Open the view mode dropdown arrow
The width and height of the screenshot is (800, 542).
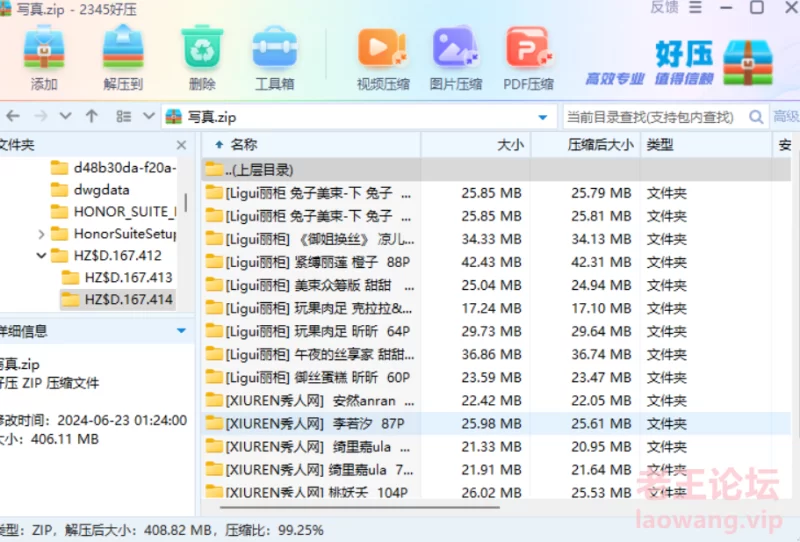[x=148, y=116]
